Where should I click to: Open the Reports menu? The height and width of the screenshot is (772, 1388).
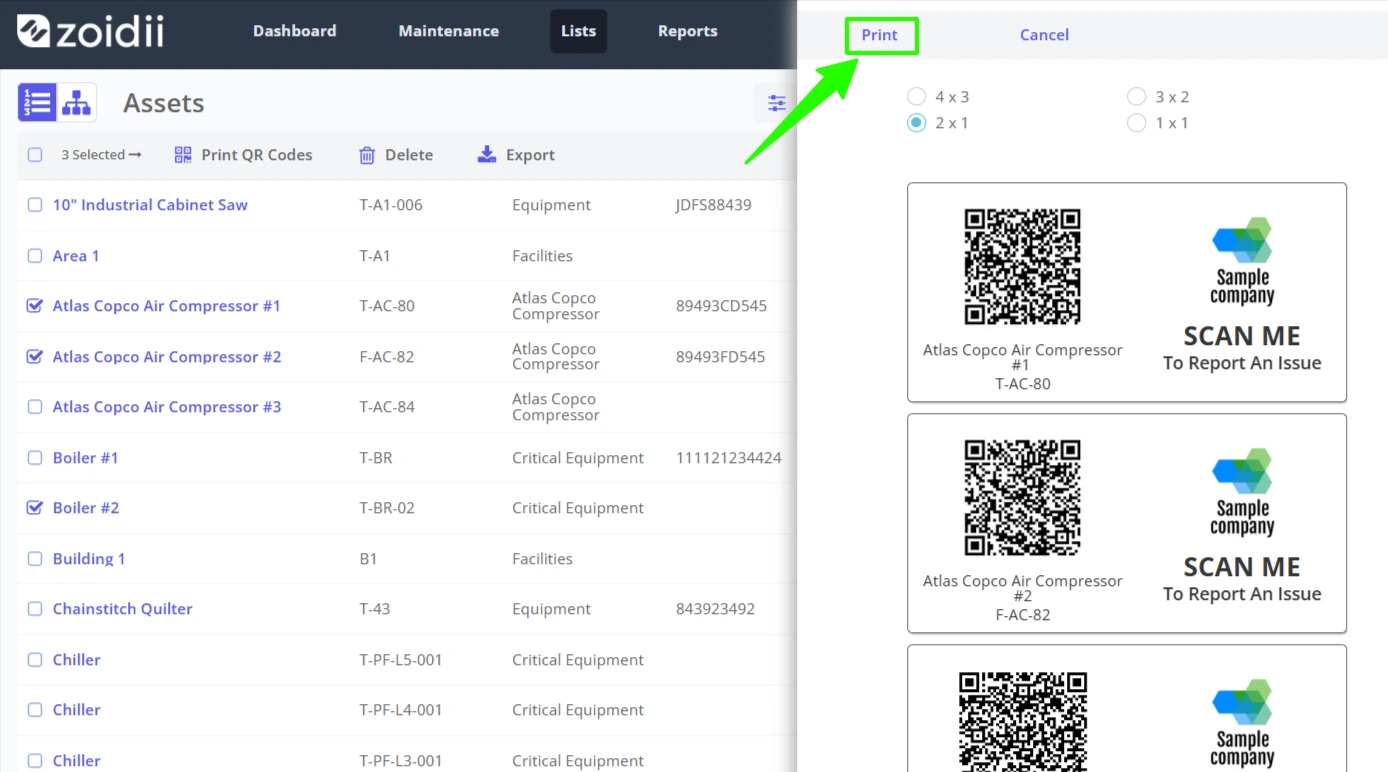(x=687, y=31)
